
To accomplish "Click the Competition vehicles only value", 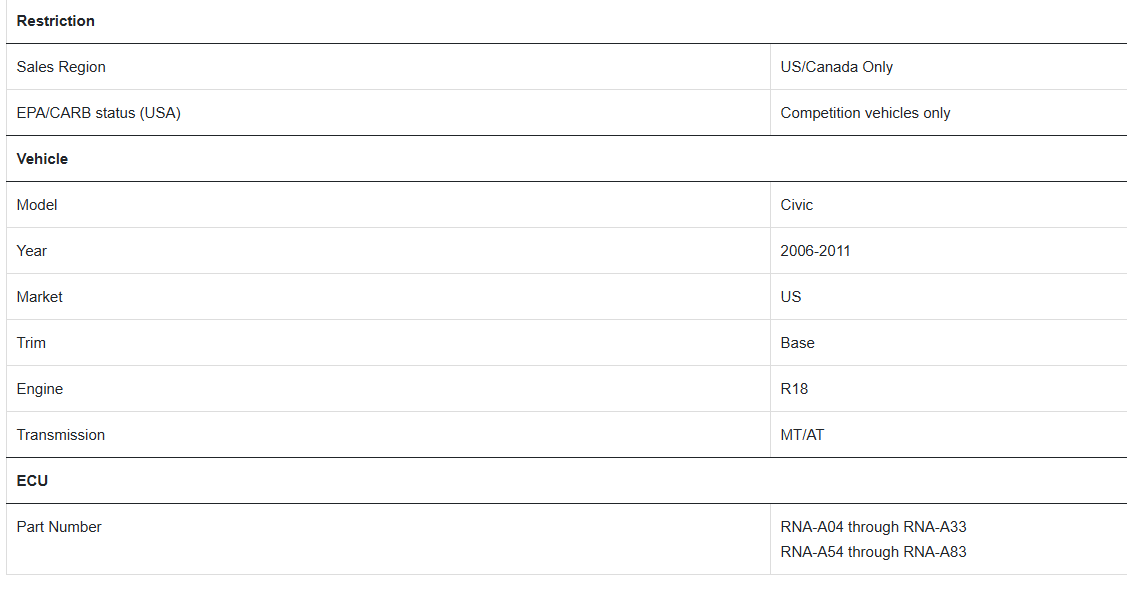I will point(865,113).
